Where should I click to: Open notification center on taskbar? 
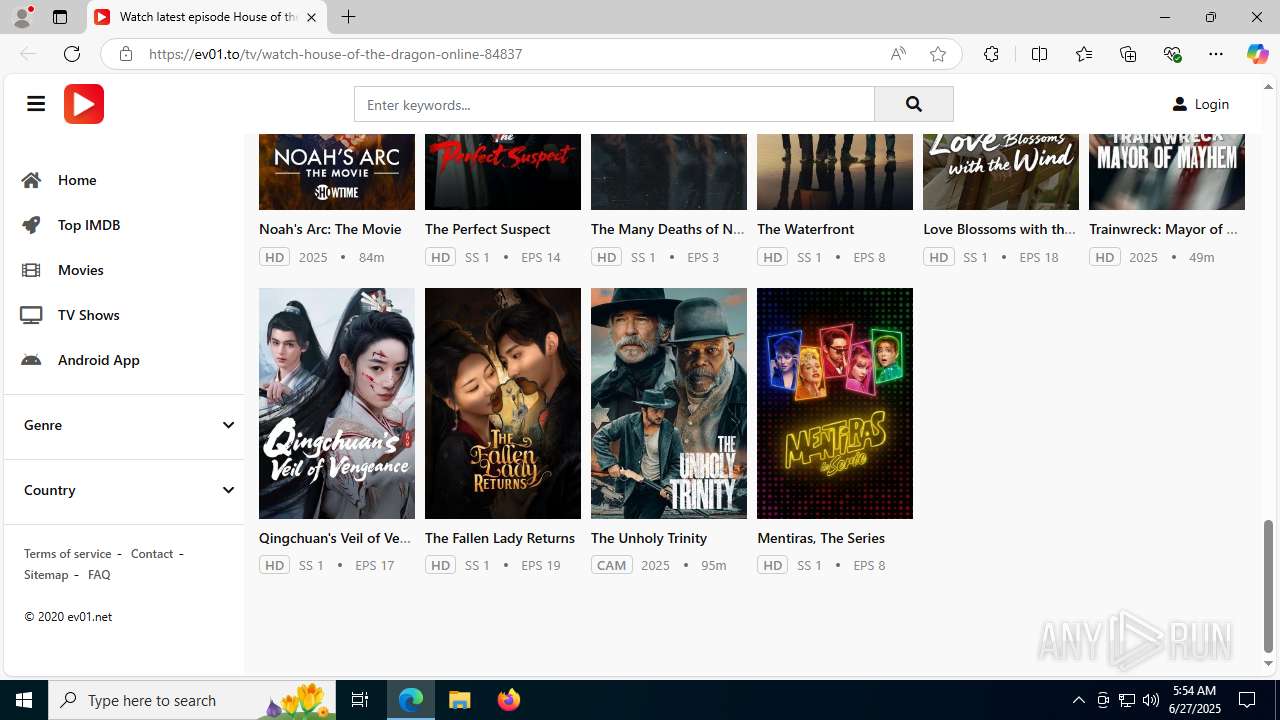coord(1247,700)
